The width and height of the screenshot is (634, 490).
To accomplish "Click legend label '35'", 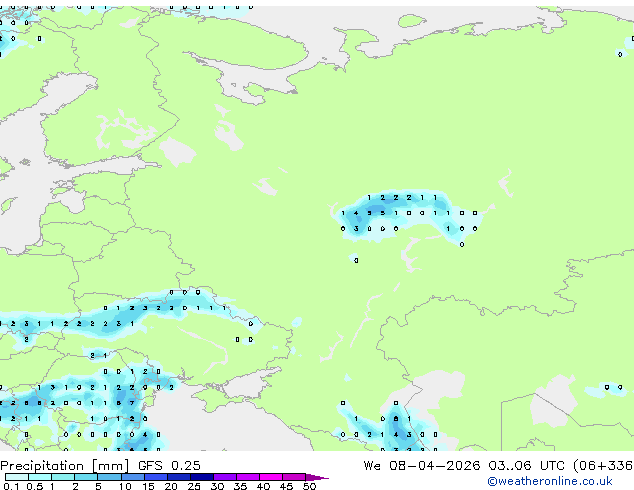I will tap(240, 486).
